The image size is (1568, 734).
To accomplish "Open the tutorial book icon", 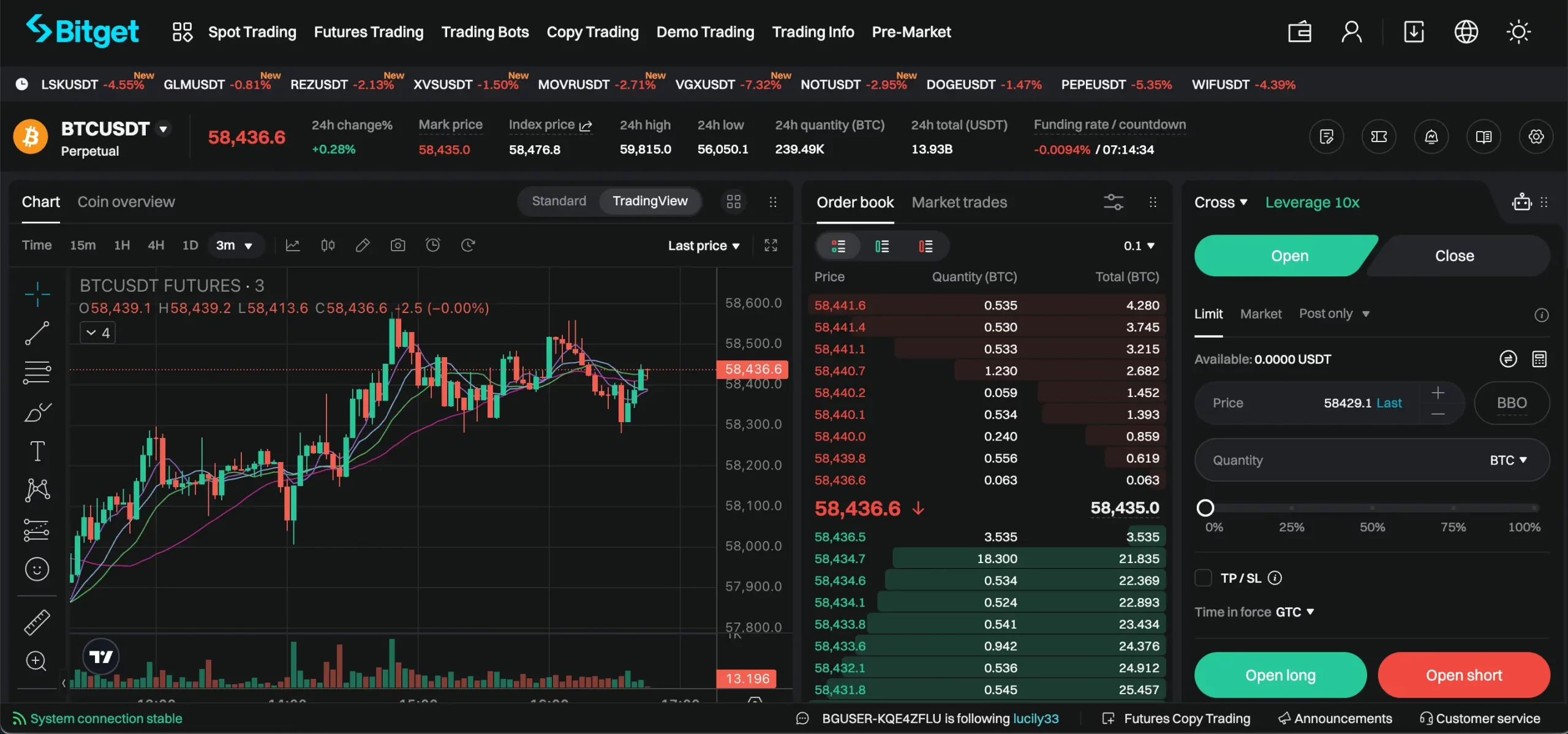I will (x=1483, y=137).
